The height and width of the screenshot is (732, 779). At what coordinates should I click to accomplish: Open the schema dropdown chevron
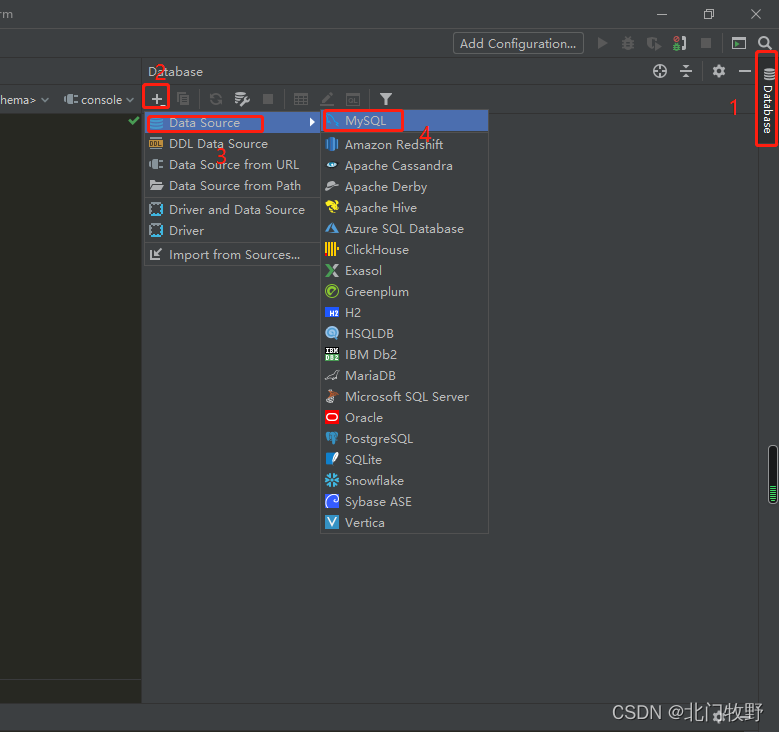pos(45,99)
